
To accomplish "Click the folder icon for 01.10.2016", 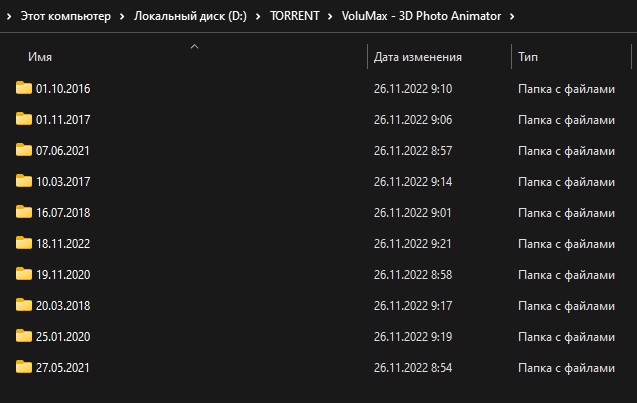I will click(24, 88).
